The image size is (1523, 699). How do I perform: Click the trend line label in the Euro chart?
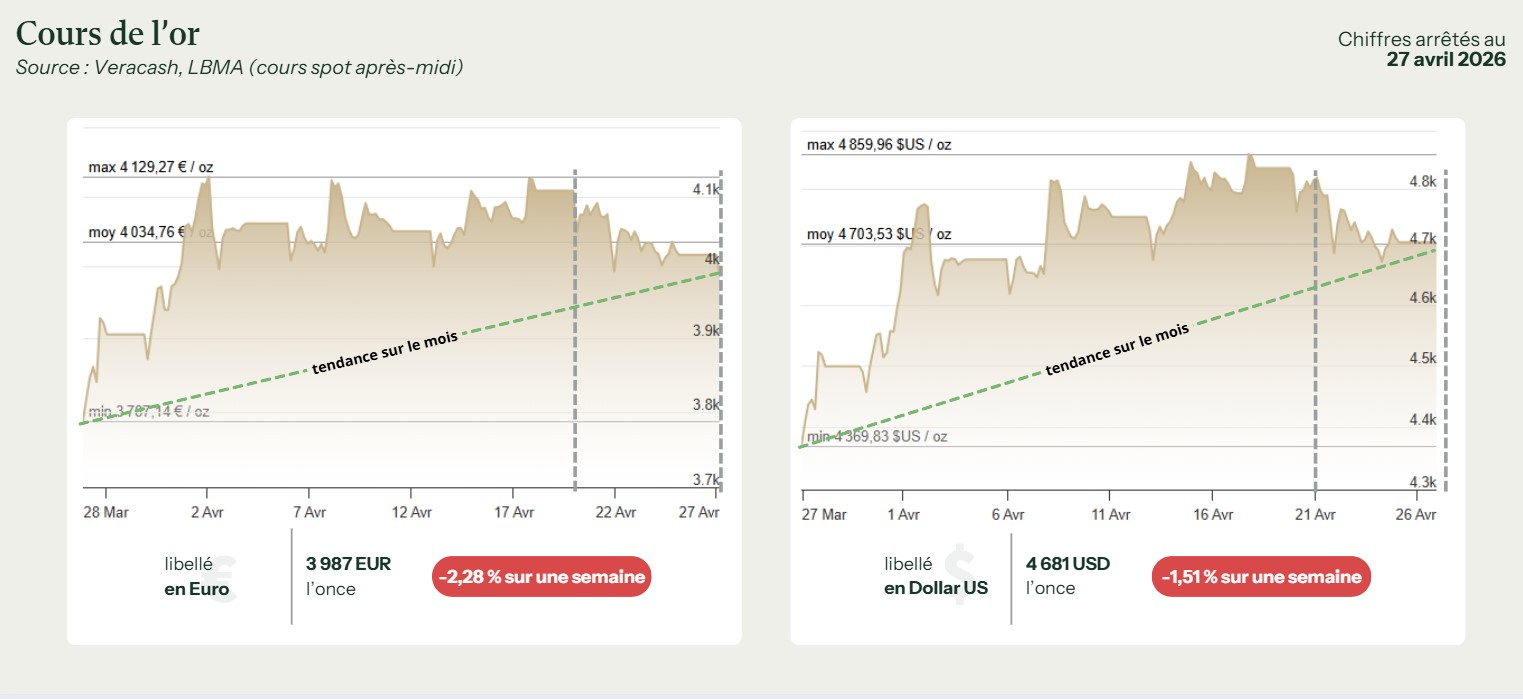tap(384, 353)
